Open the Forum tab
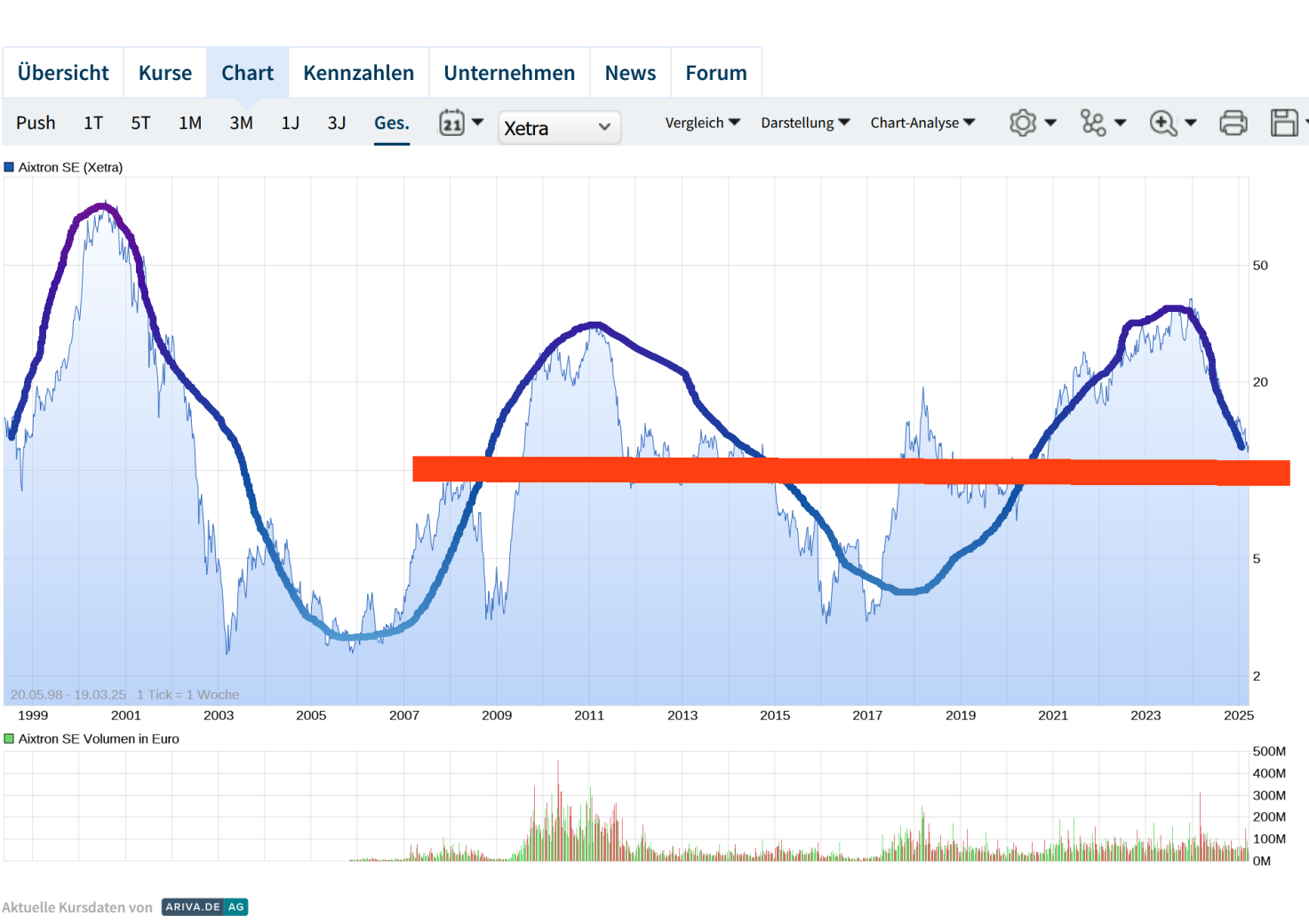The image size is (1309, 924). pyautogui.click(x=716, y=73)
